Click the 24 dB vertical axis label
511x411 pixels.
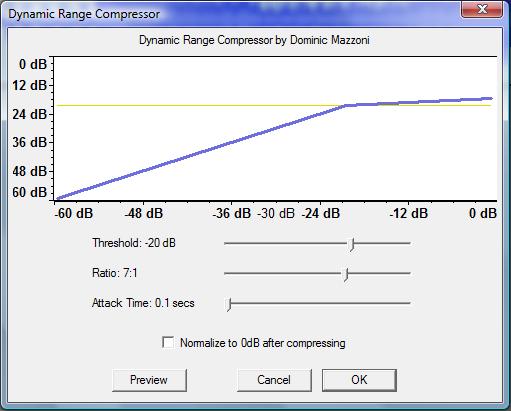tap(30, 114)
